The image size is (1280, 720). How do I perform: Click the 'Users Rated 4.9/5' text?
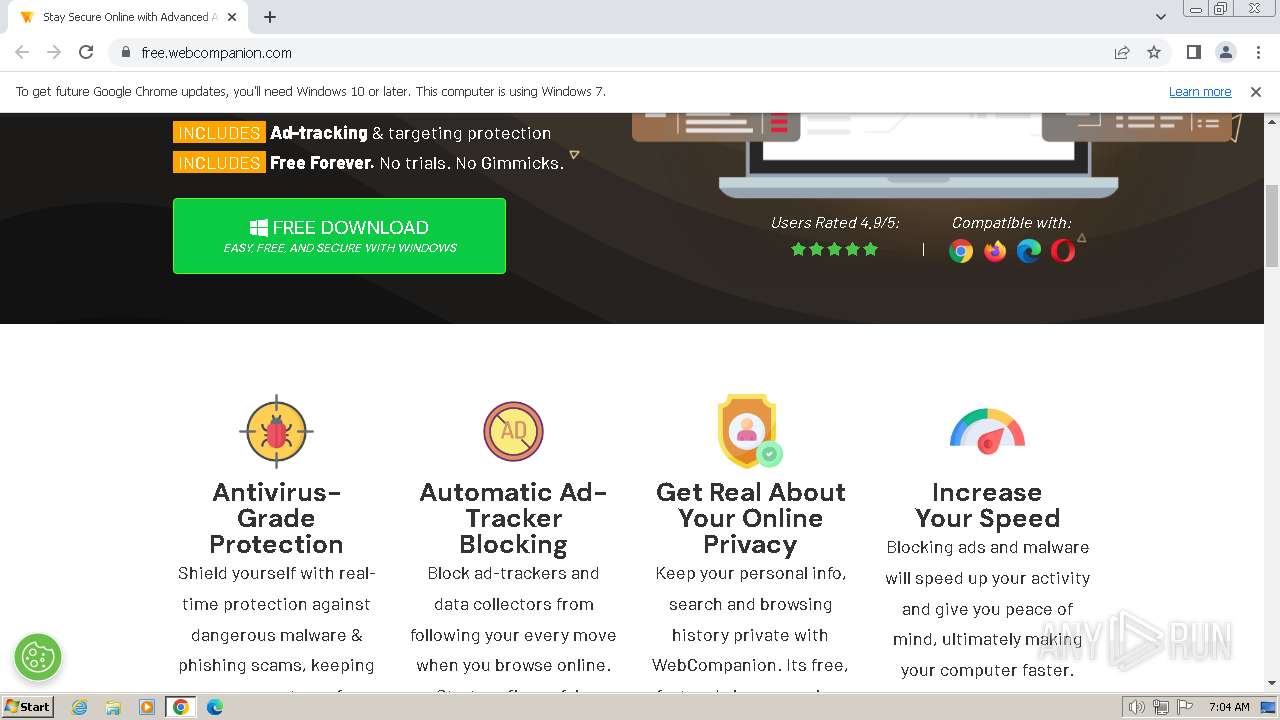[x=835, y=223]
